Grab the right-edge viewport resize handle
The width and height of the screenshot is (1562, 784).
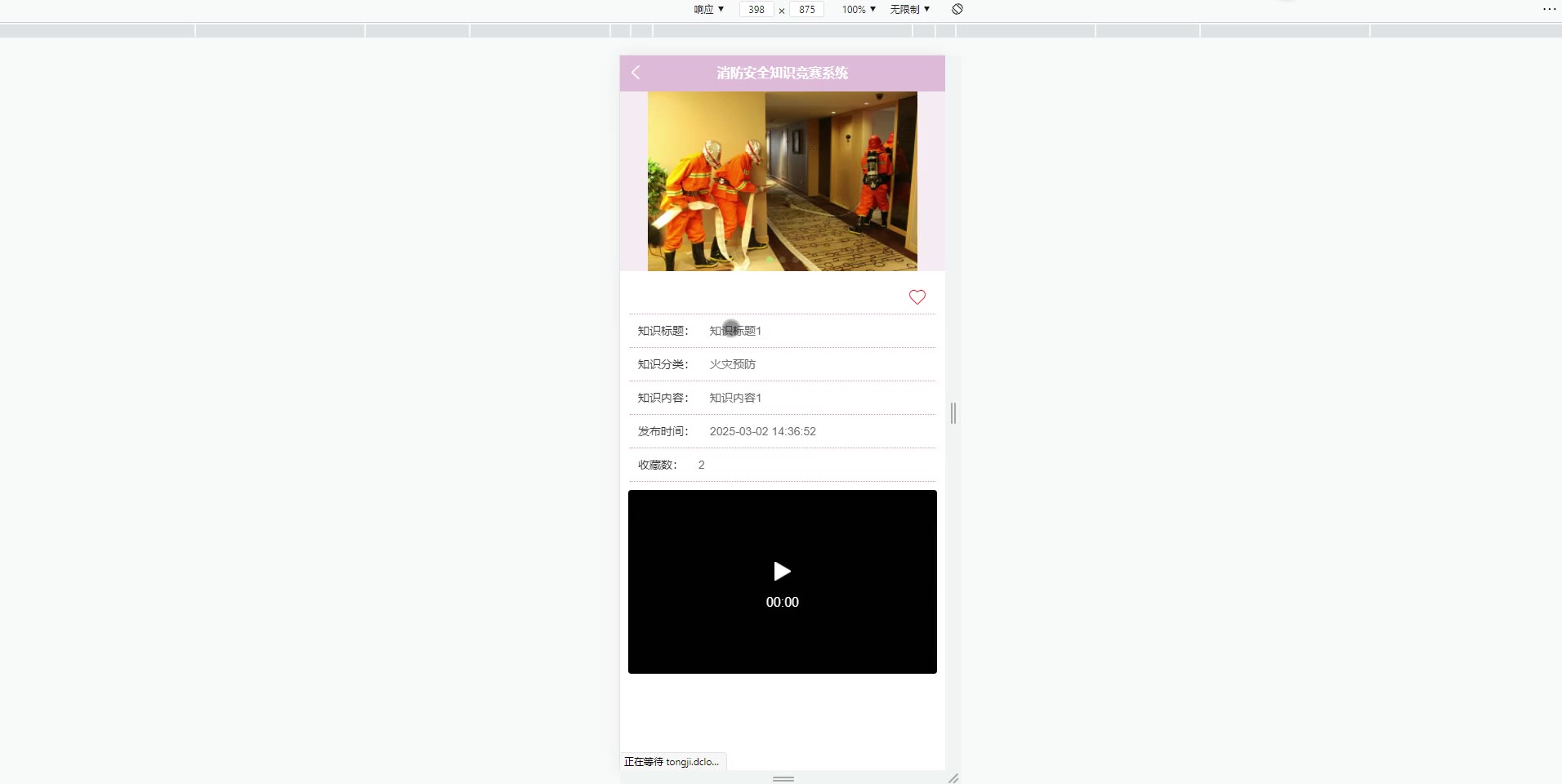[953, 413]
